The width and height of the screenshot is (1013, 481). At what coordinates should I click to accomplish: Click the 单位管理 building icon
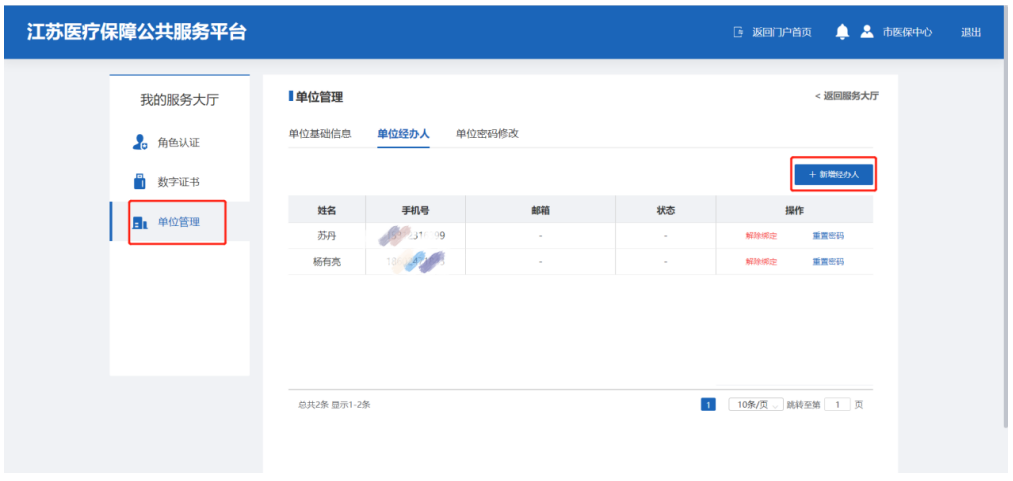(140, 222)
